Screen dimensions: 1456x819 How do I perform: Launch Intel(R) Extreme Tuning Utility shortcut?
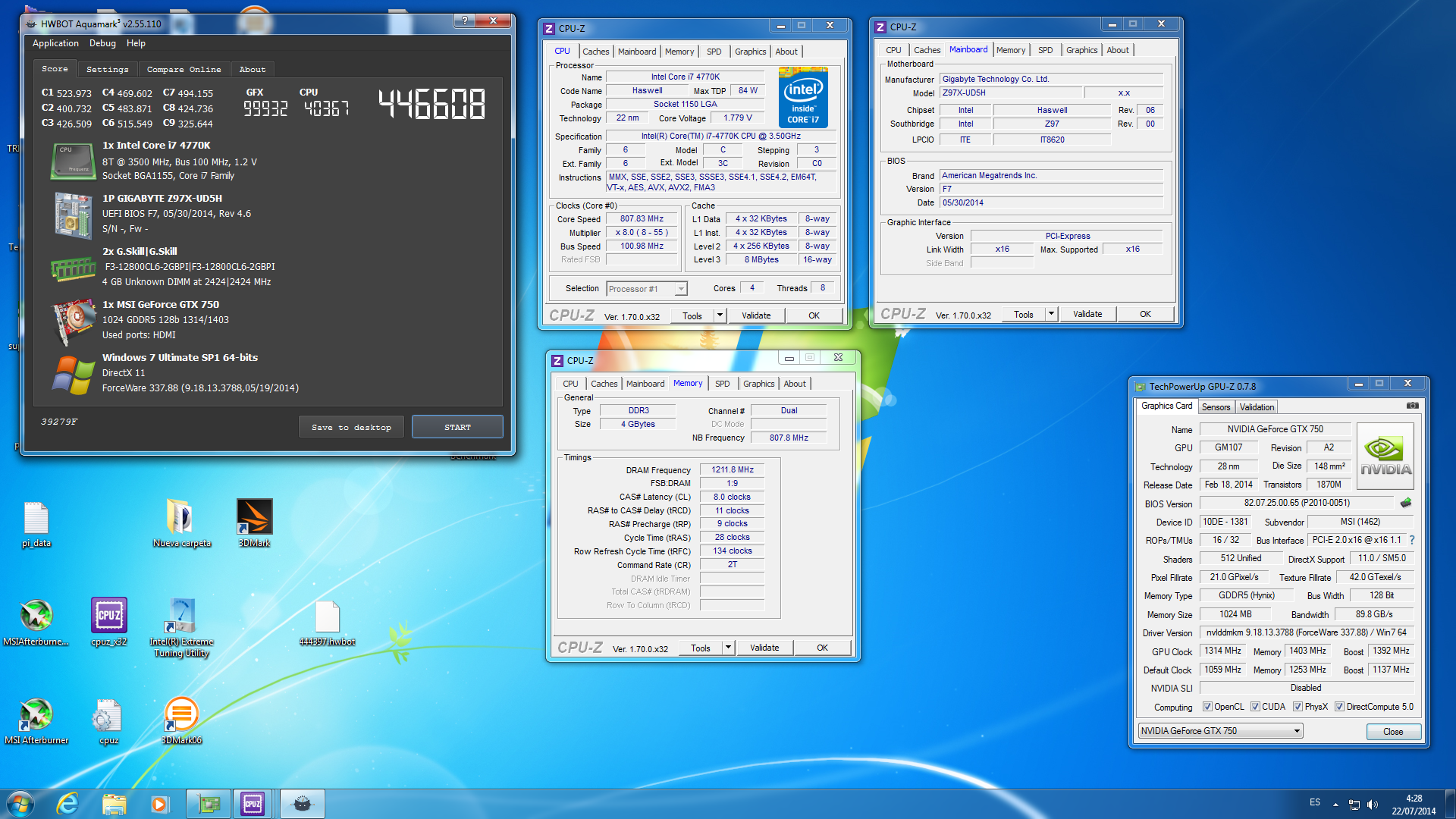(x=181, y=627)
